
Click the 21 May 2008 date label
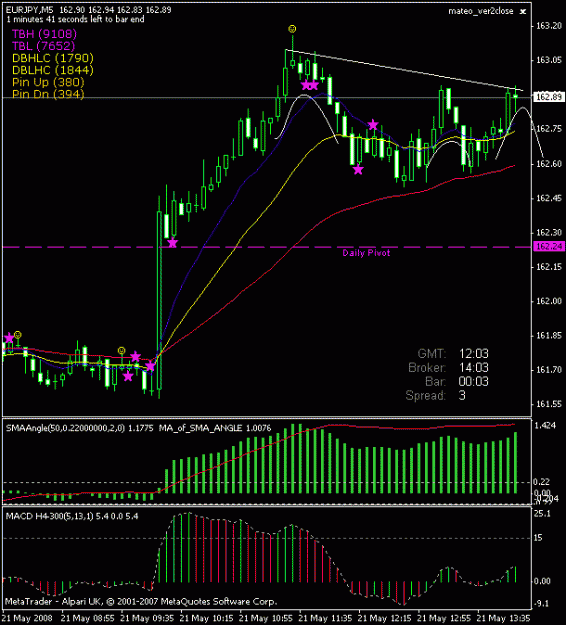tap(27, 618)
